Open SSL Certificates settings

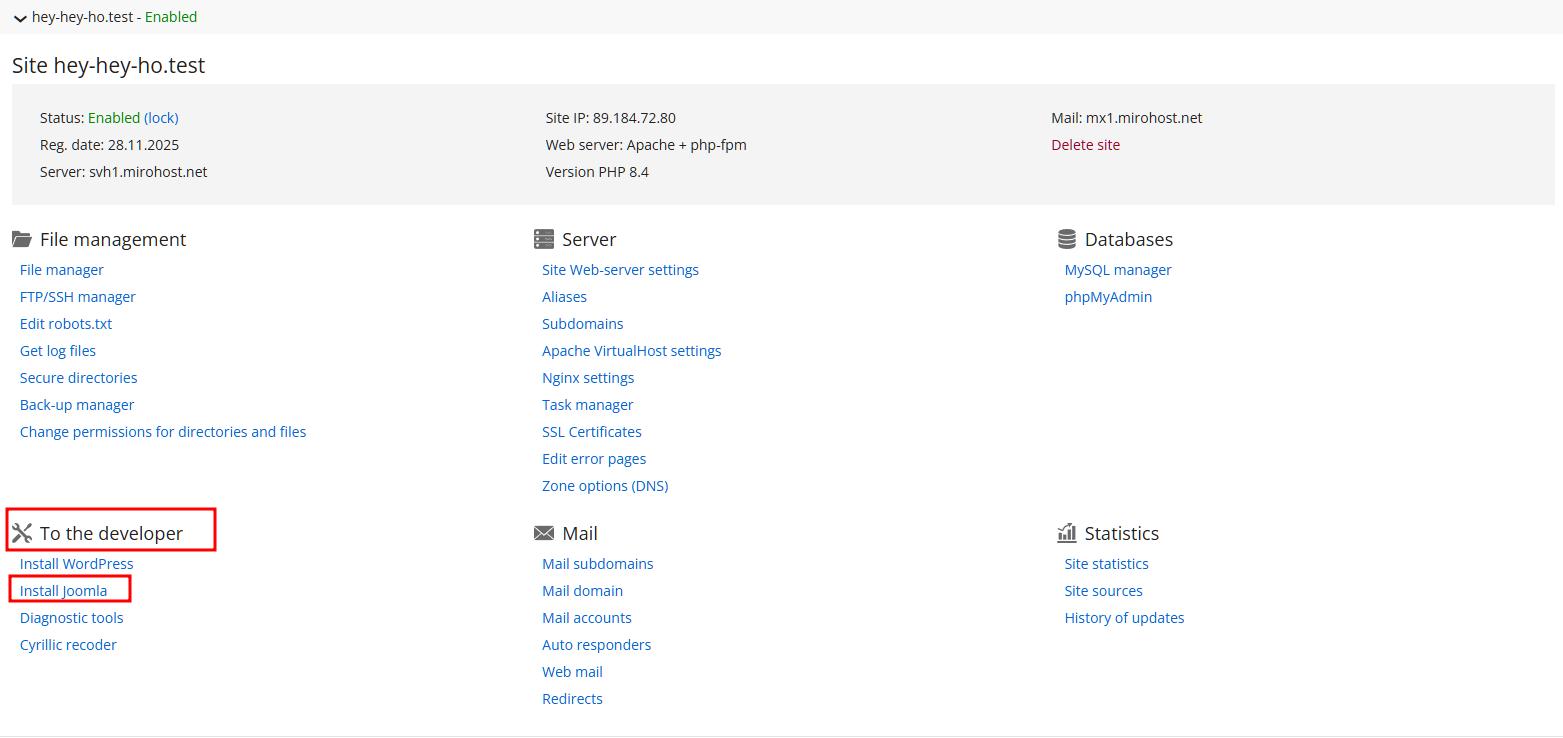(x=591, y=431)
